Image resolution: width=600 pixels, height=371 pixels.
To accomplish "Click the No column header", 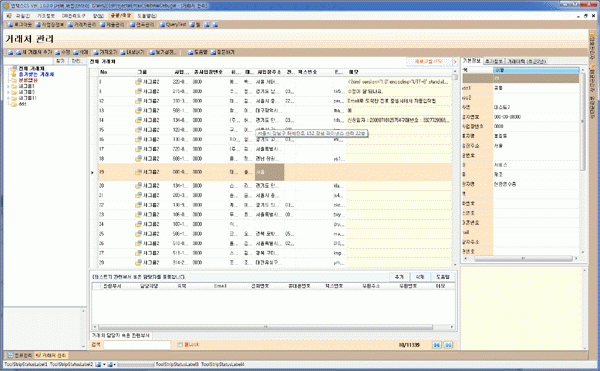I will point(103,72).
